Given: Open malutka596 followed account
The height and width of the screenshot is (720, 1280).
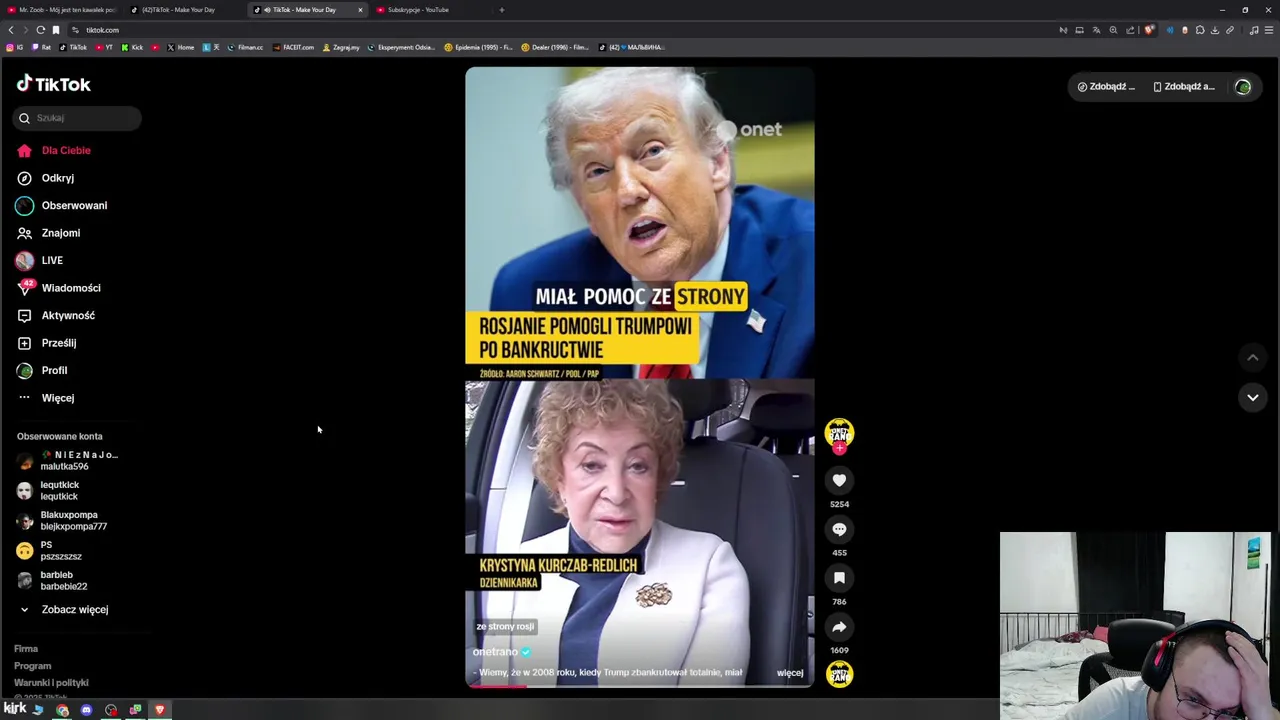Looking at the screenshot, I should point(66,461).
